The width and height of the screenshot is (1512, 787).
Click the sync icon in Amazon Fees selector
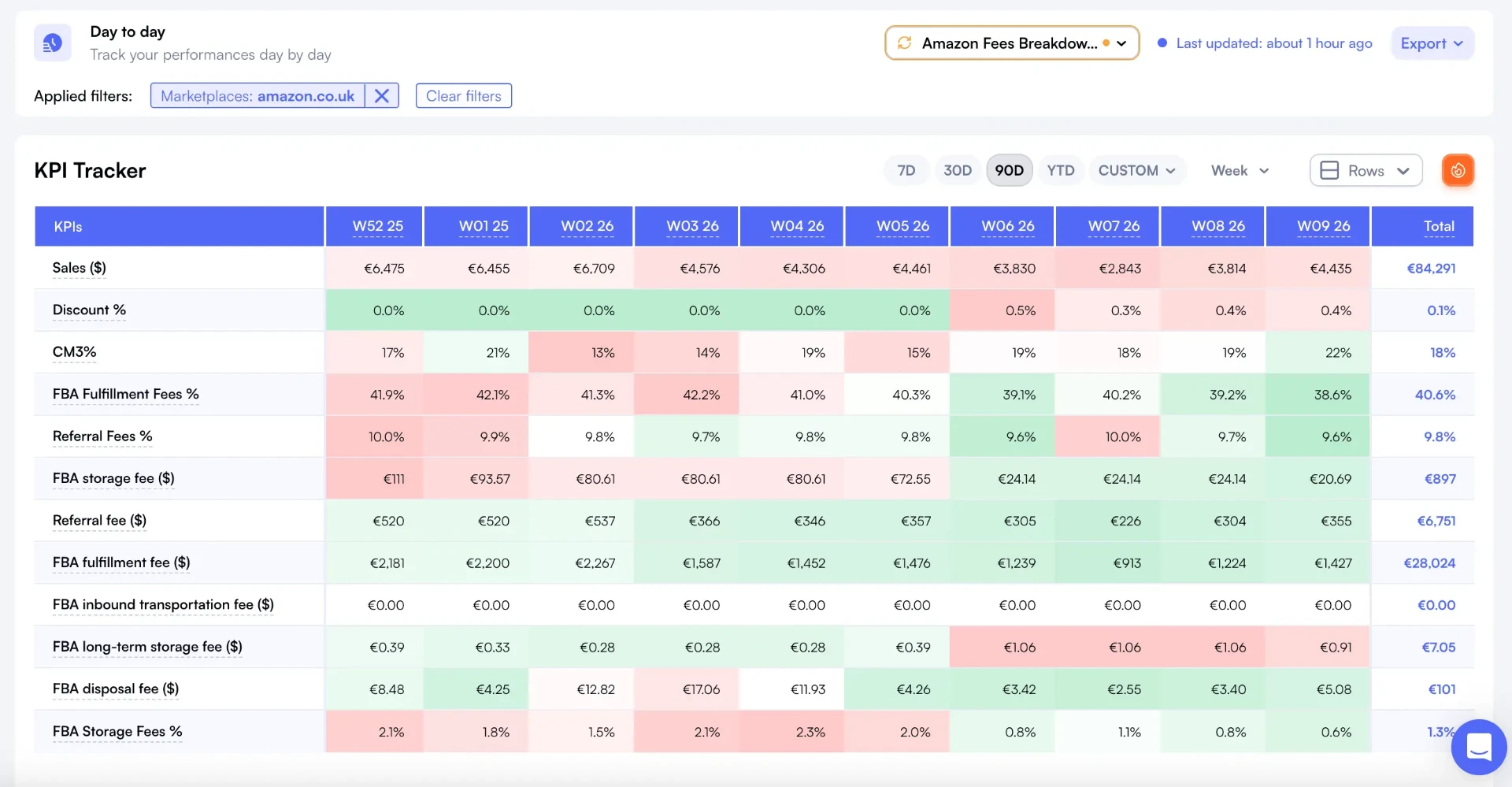(905, 43)
